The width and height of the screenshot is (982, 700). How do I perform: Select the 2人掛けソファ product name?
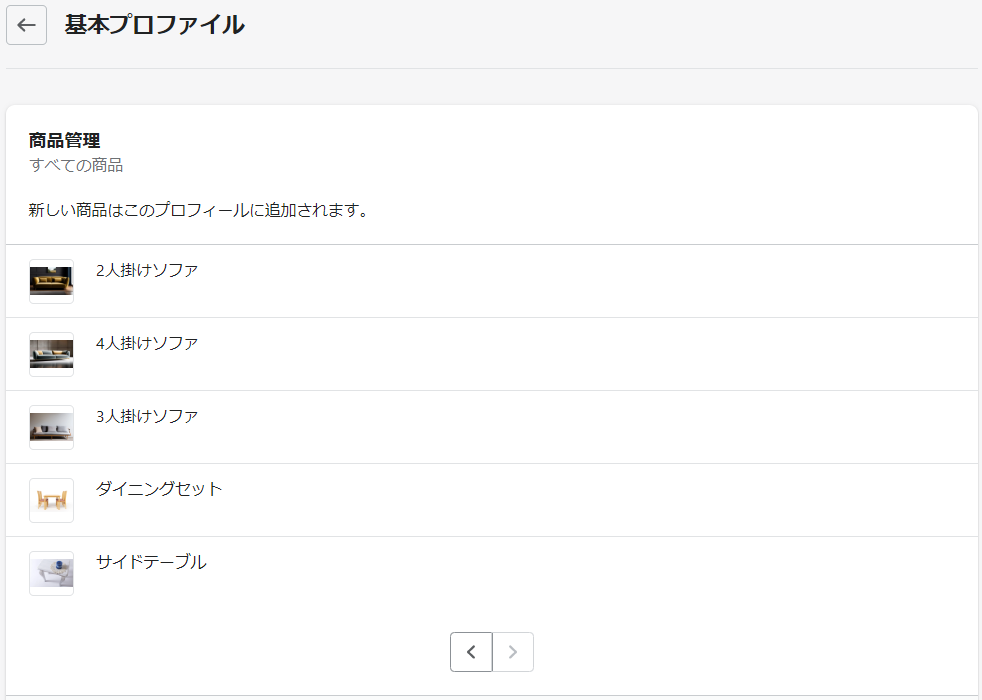click(147, 270)
